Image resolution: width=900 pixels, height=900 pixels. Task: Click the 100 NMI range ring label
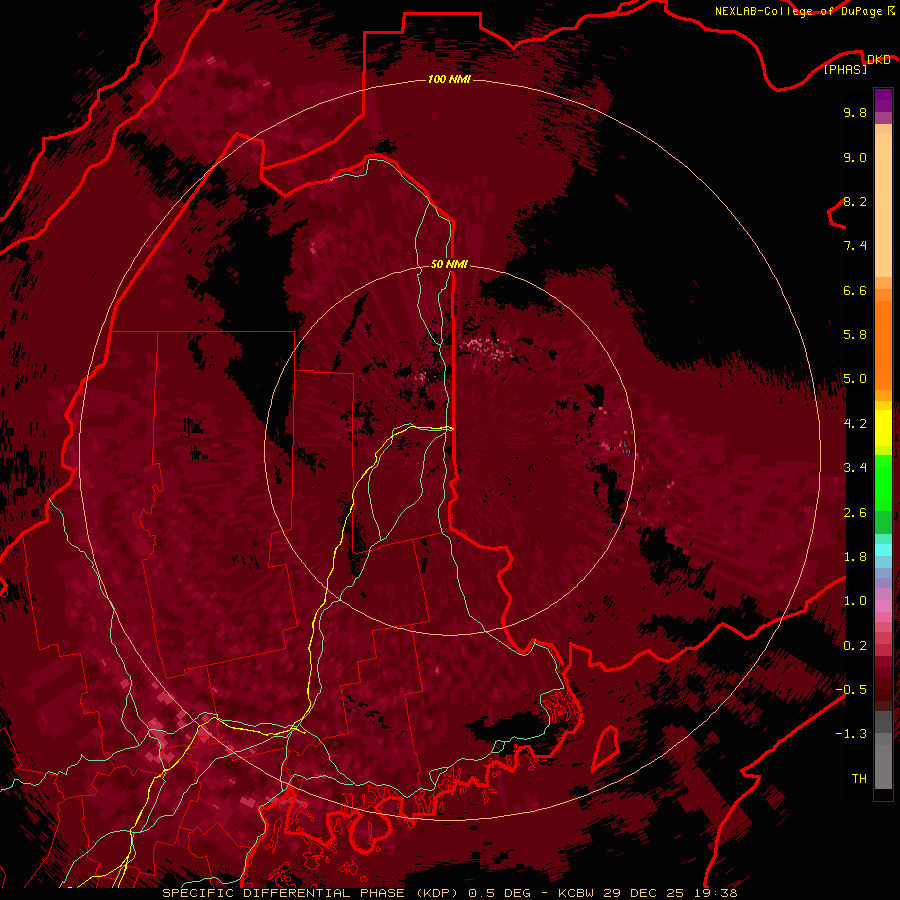(449, 79)
